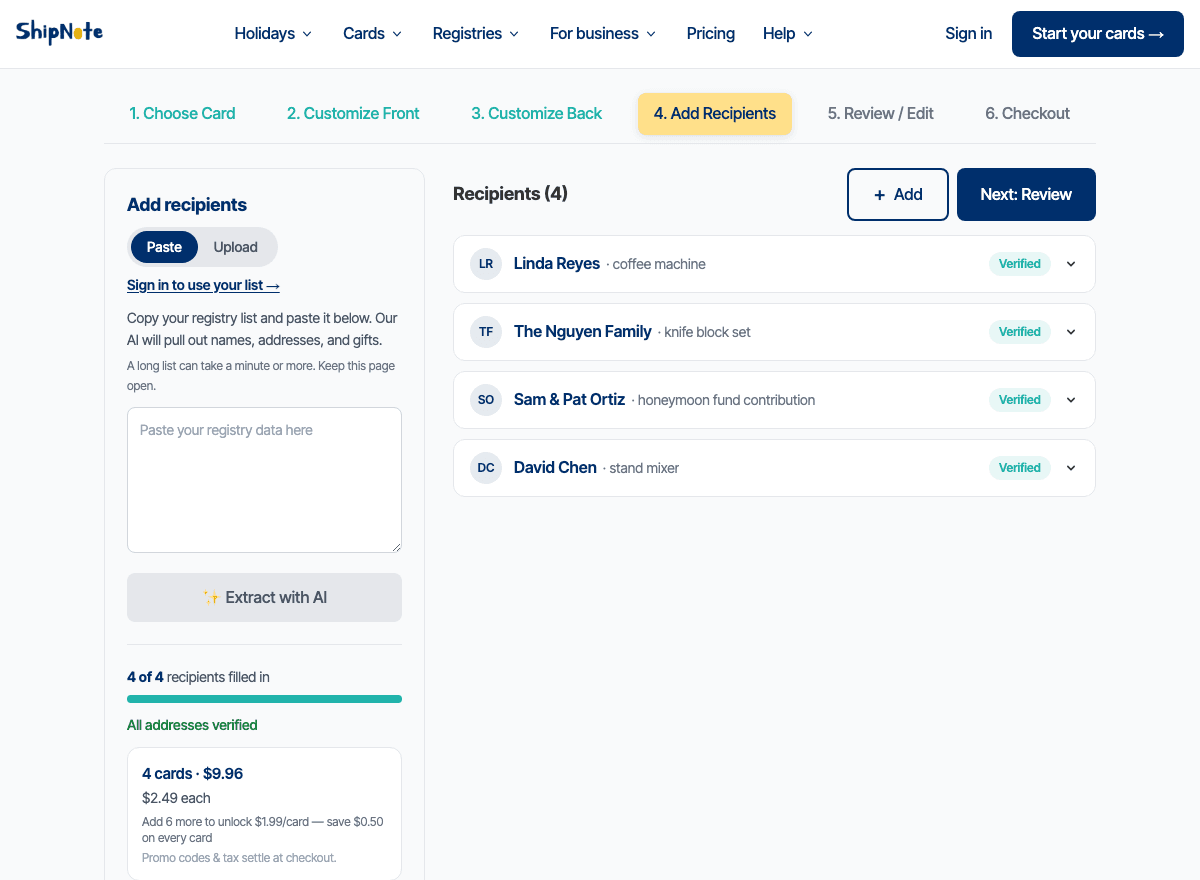Screen dimensions: 1200x880
Task: Go to the ShipNote home logo
Action: click(x=59, y=33)
